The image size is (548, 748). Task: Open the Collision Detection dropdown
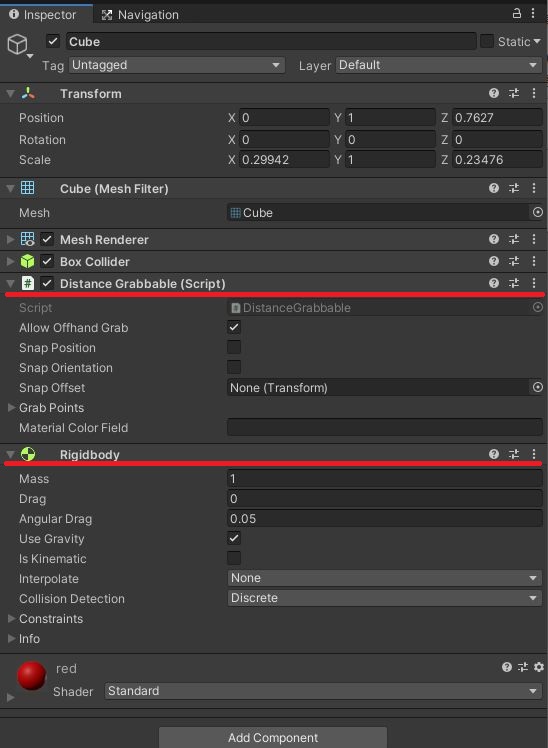(x=384, y=598)
